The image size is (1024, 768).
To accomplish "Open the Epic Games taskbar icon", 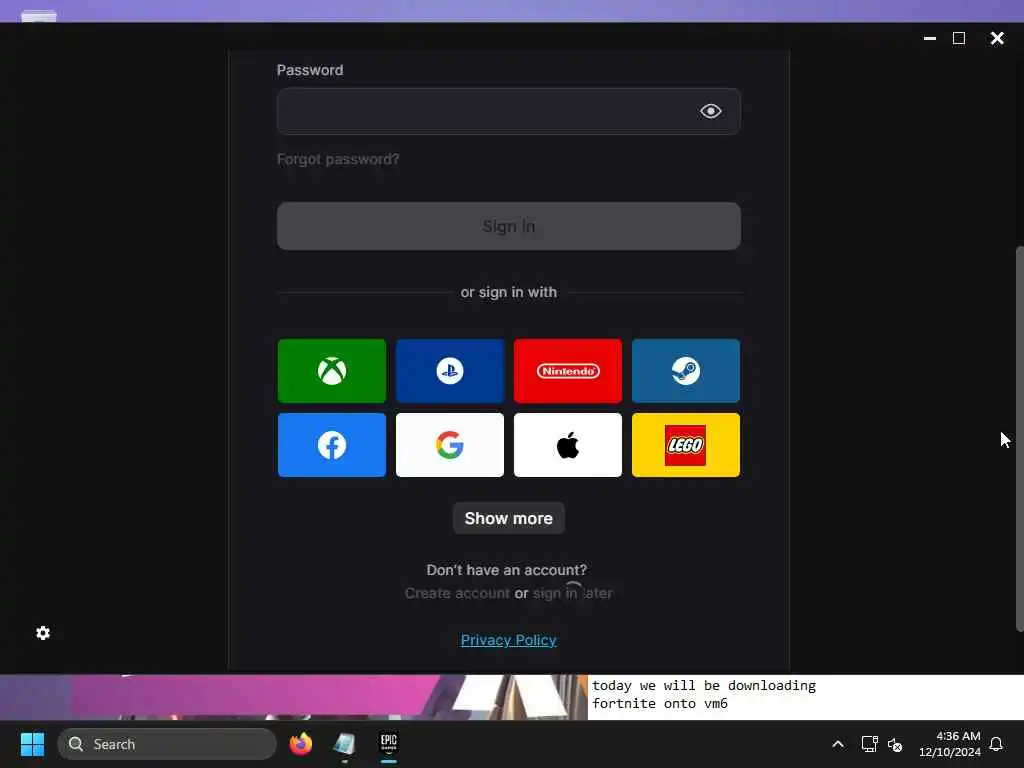I will tap(389, 744).
